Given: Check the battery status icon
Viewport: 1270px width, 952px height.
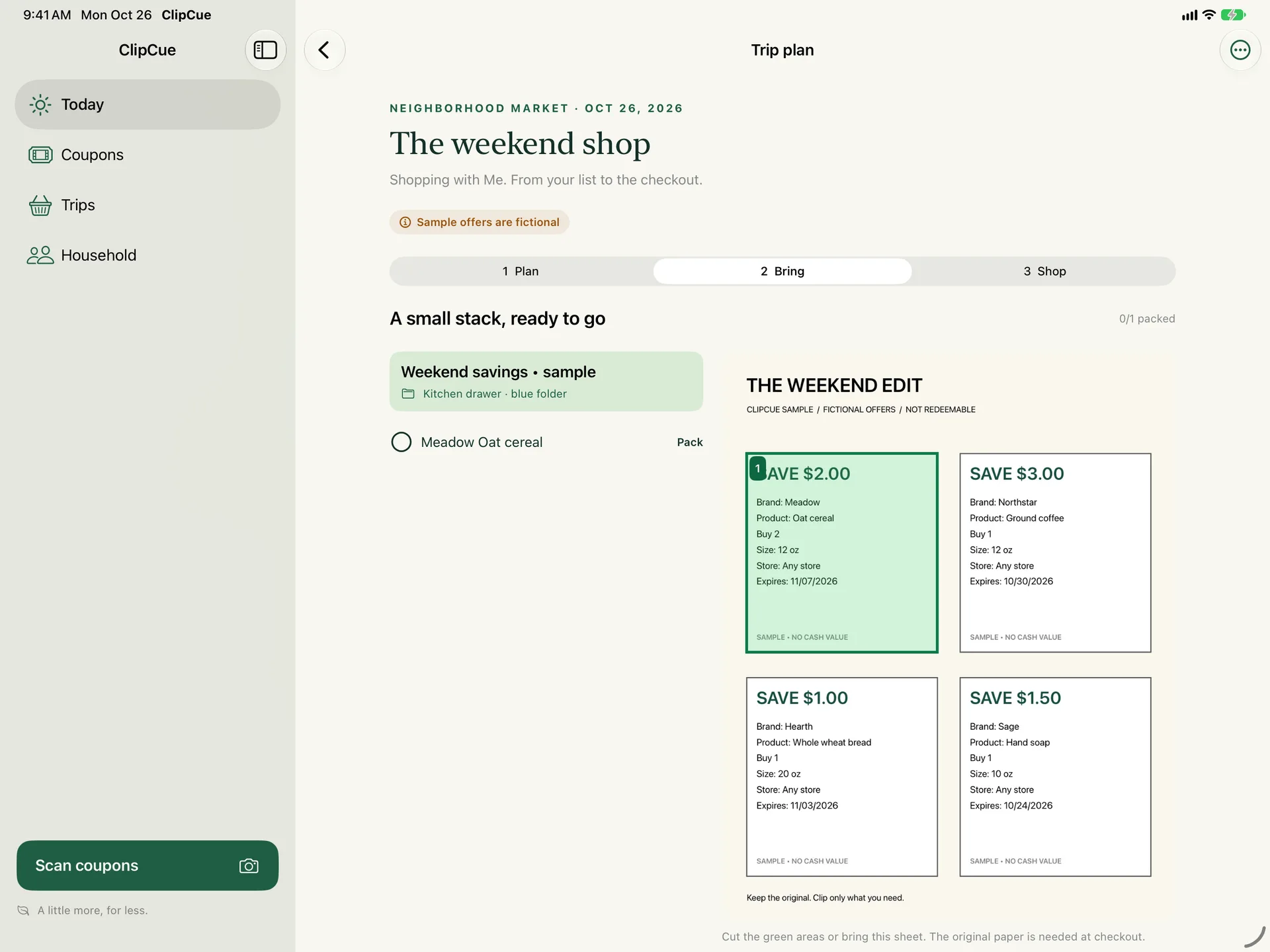Looking at the screenshot, I should point(1233,15).
